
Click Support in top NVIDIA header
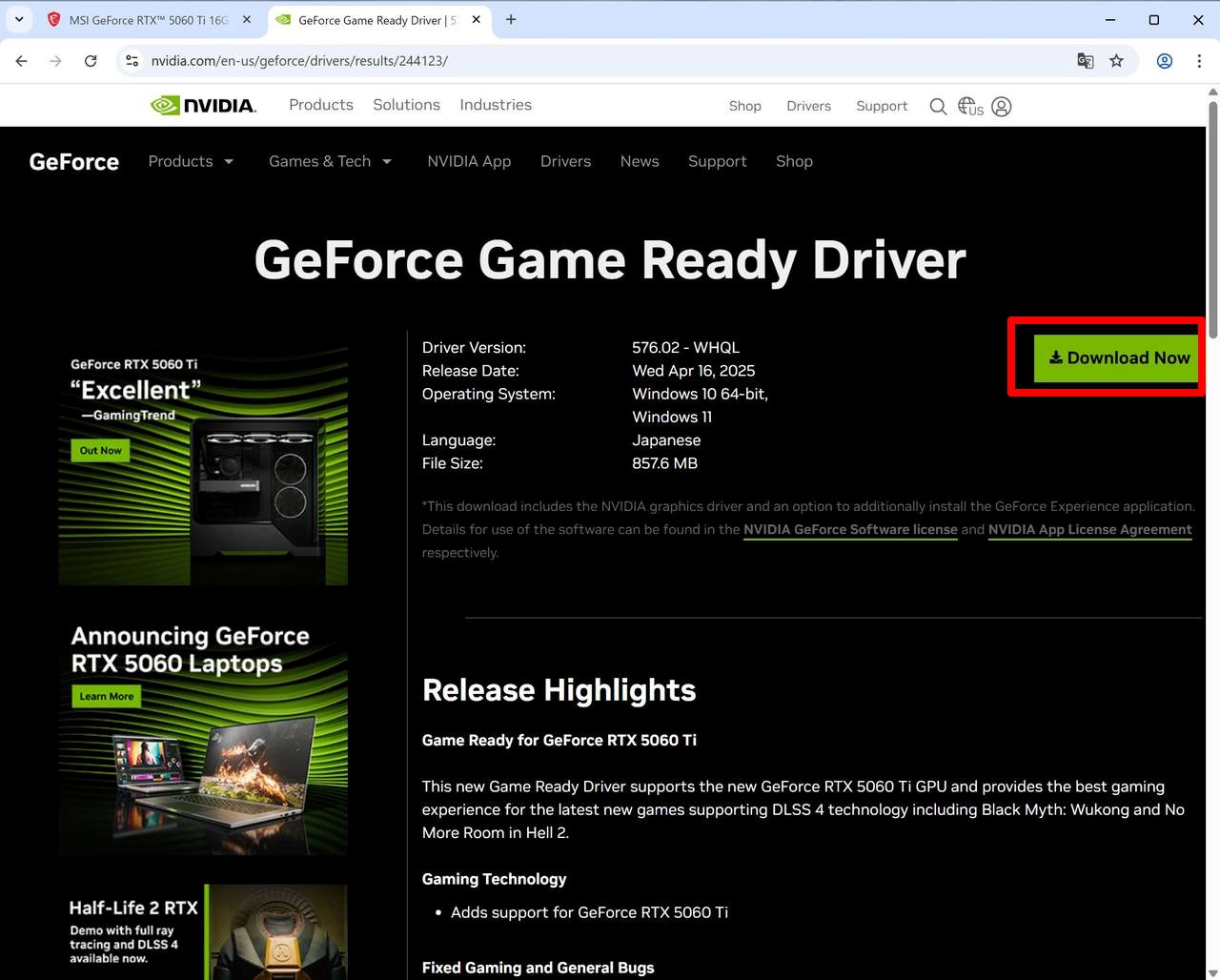[882, 106]
